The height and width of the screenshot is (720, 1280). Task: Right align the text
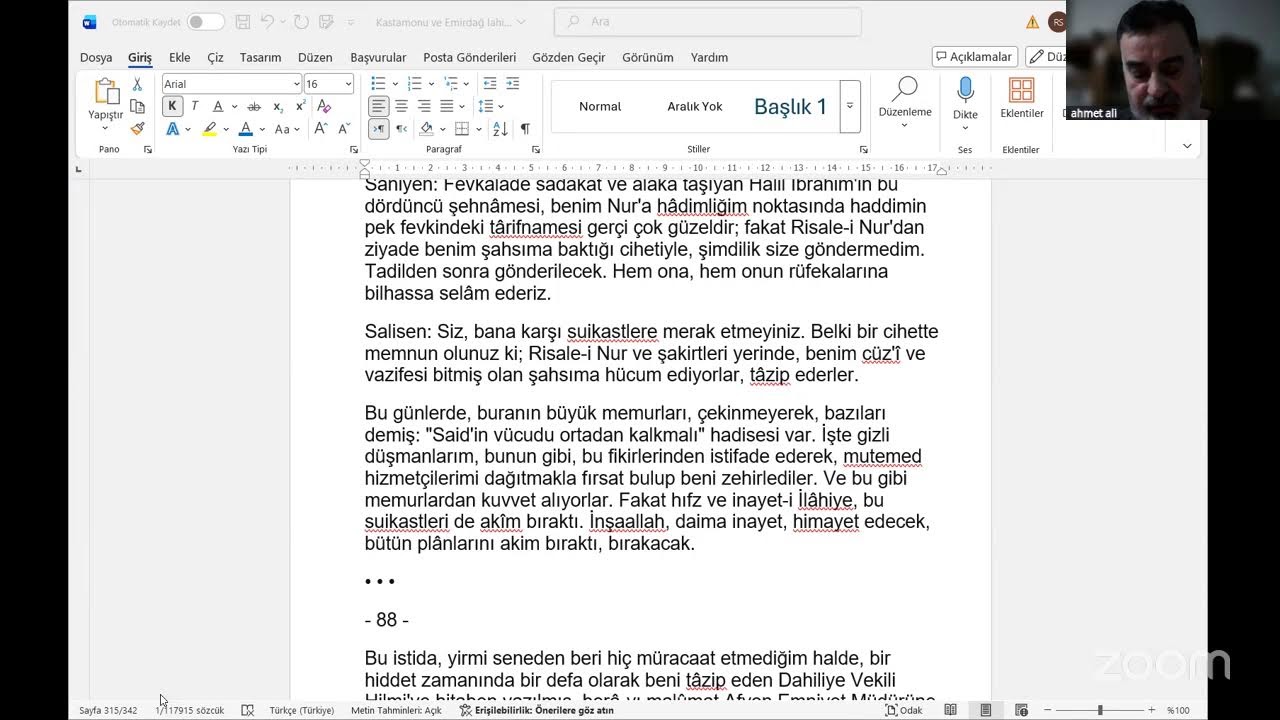click(x=423, y=106)
